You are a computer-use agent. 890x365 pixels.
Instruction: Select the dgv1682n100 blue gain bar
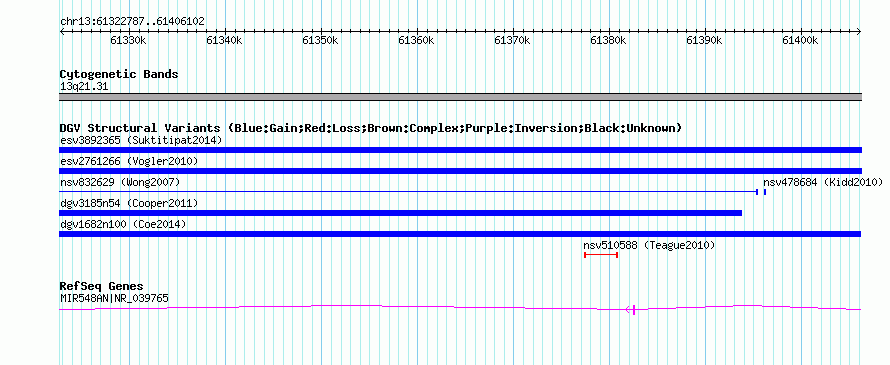[460, 234]
